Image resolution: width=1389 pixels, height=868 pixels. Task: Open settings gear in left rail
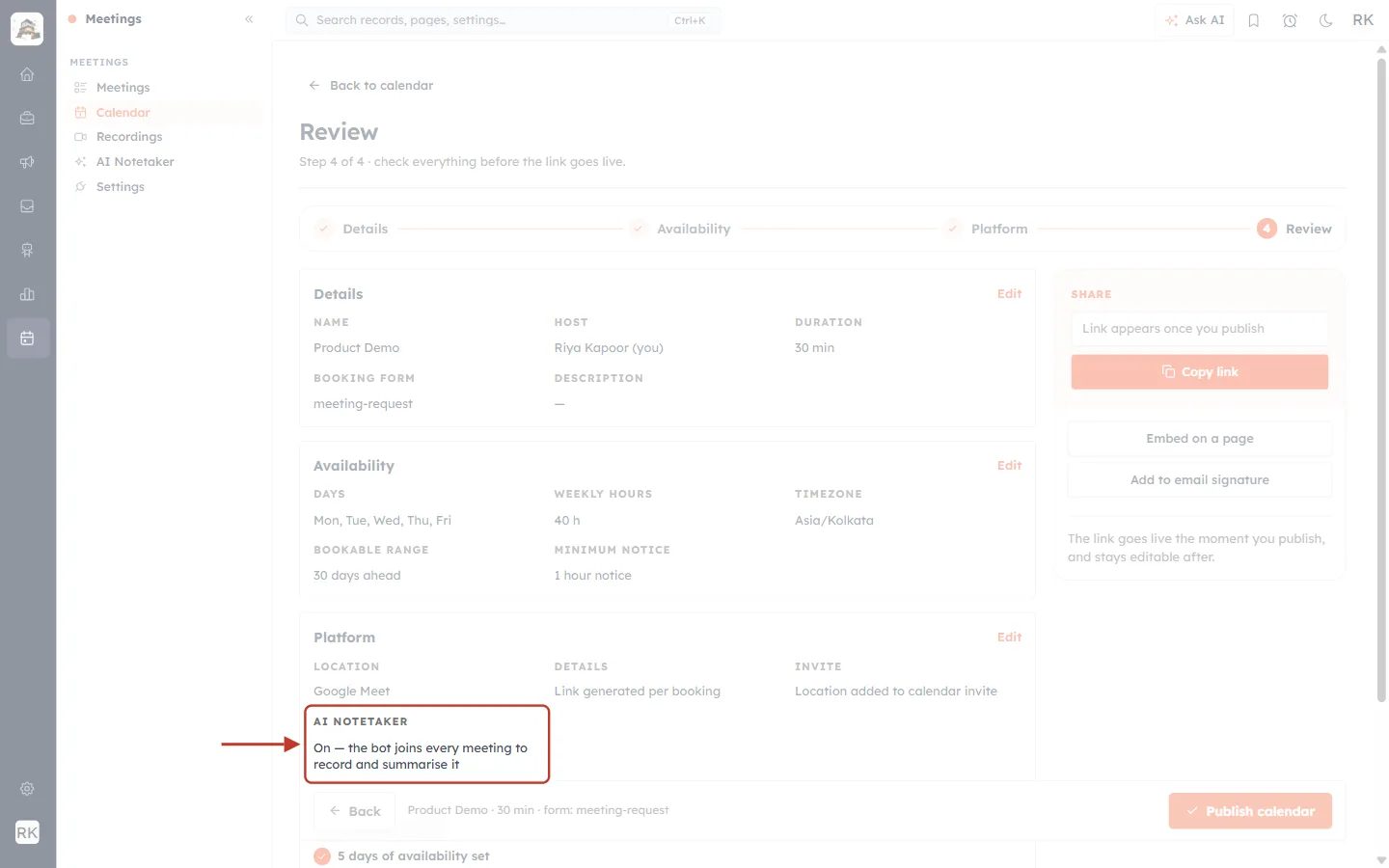tap(27, 789)
